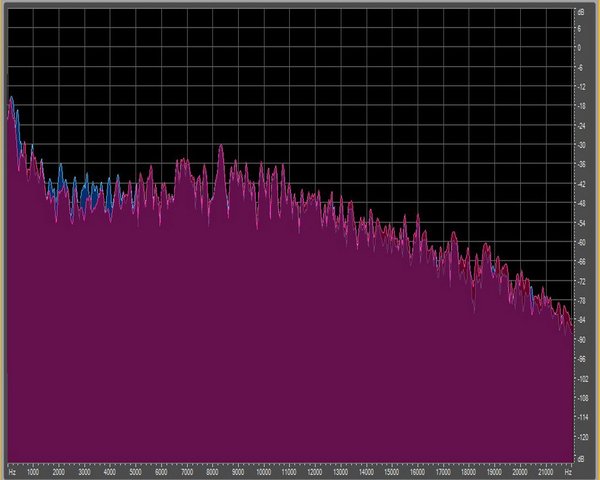This screenshot has width=600, height=480.
Task: Click the -114 dB scale label
Action: coord(582,418)
